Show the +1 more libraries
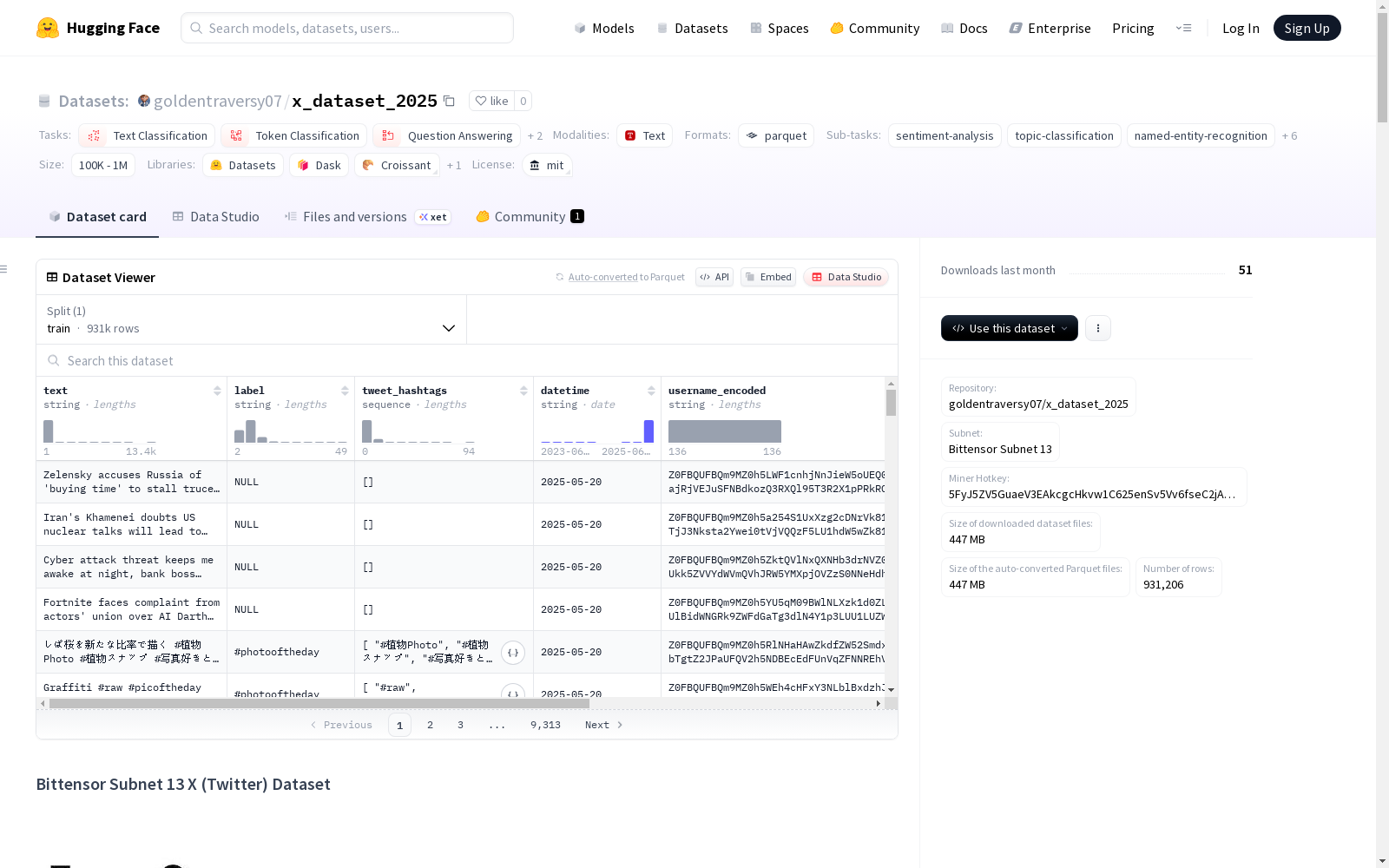The height and width of the screenshot is (868, 1389). point(454,165)
